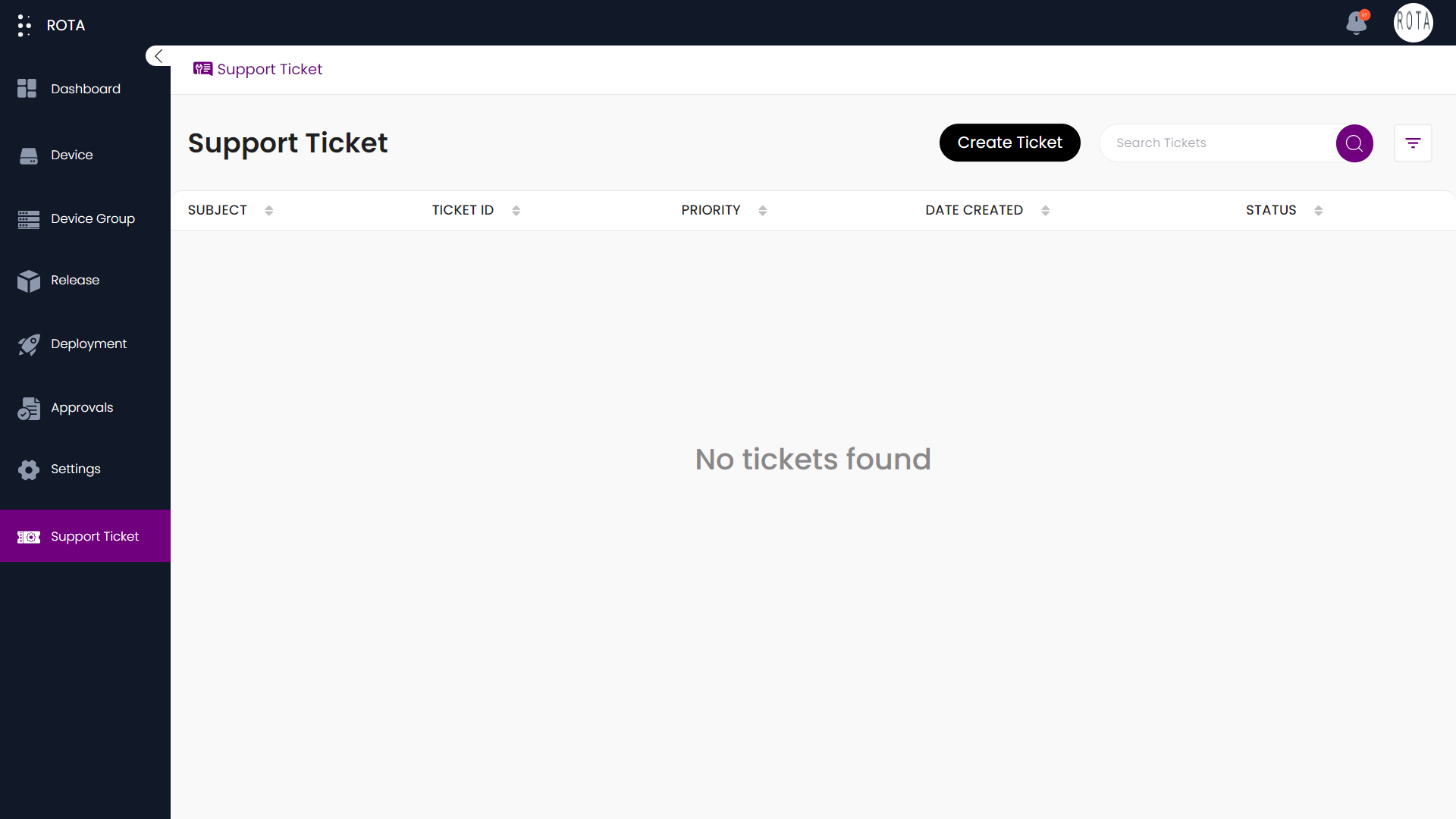
Task: Click the Dashboard sidebar icon
Action: (27, 89)
